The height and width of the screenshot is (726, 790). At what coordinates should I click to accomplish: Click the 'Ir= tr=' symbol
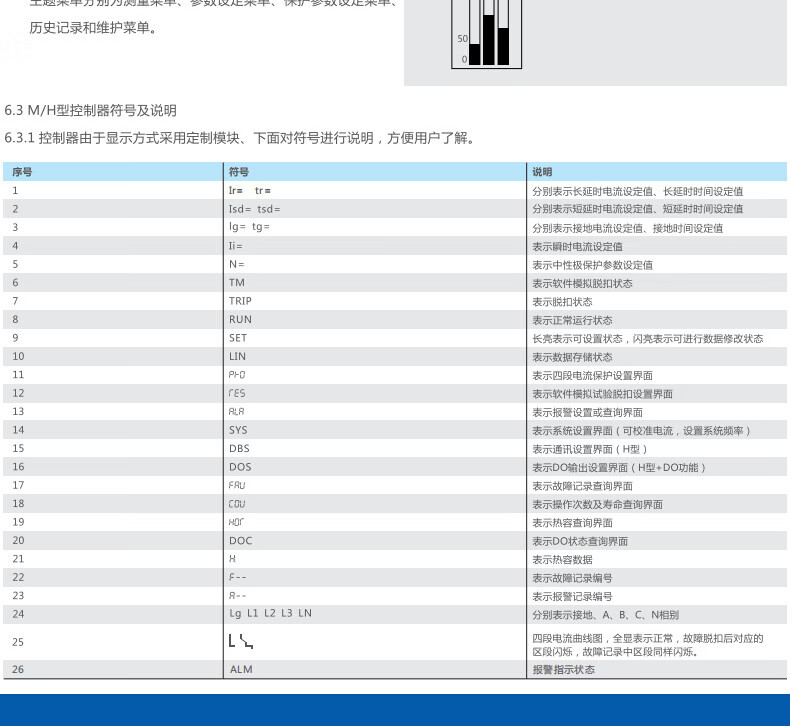[x=250, y=190]
